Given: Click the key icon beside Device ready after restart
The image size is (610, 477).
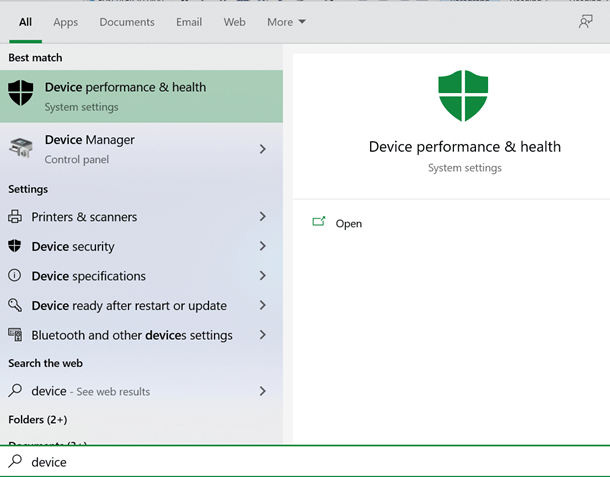Looking at the screenshot, I should point(15,305).
